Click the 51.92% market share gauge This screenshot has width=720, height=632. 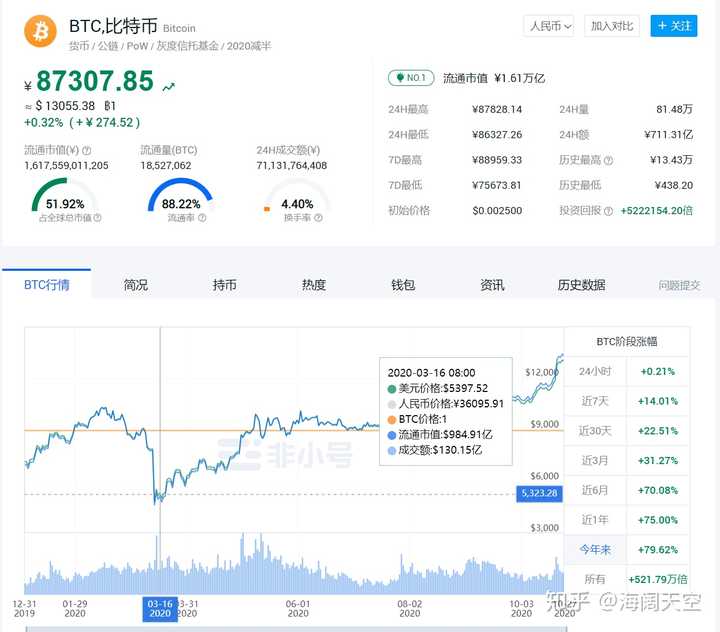tap(65, 197)
